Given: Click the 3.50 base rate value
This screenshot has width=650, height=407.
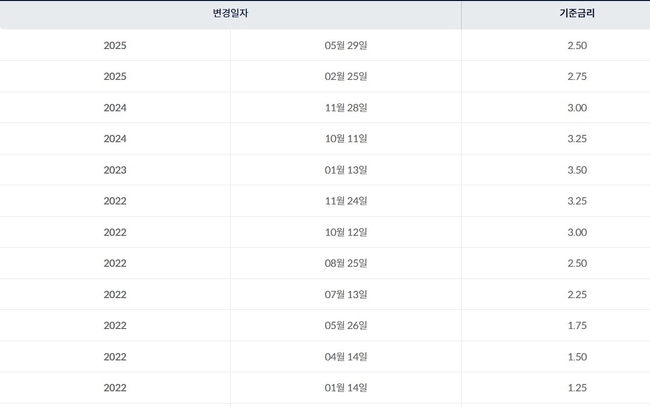Looking at the screenshot, I should coord(577,170).
